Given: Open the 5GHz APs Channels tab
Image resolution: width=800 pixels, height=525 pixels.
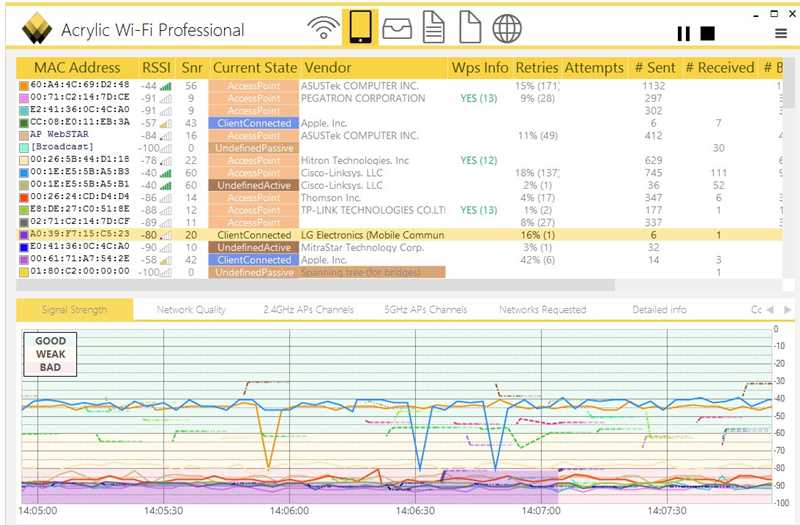Looking at the screenshot, I should (x=426, y=310).
